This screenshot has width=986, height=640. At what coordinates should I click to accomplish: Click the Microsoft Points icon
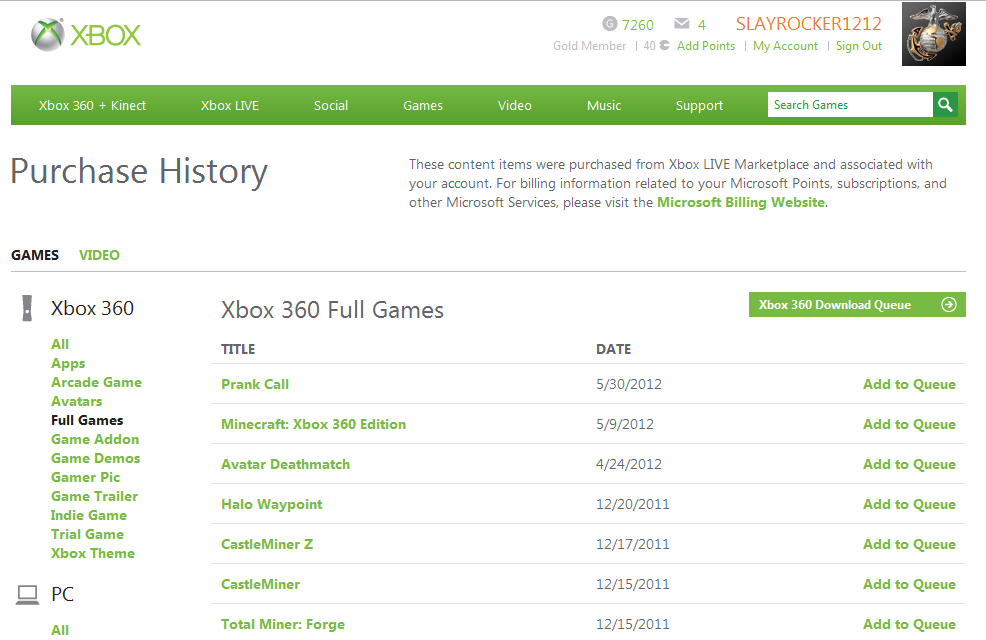[x=664, y=45]
